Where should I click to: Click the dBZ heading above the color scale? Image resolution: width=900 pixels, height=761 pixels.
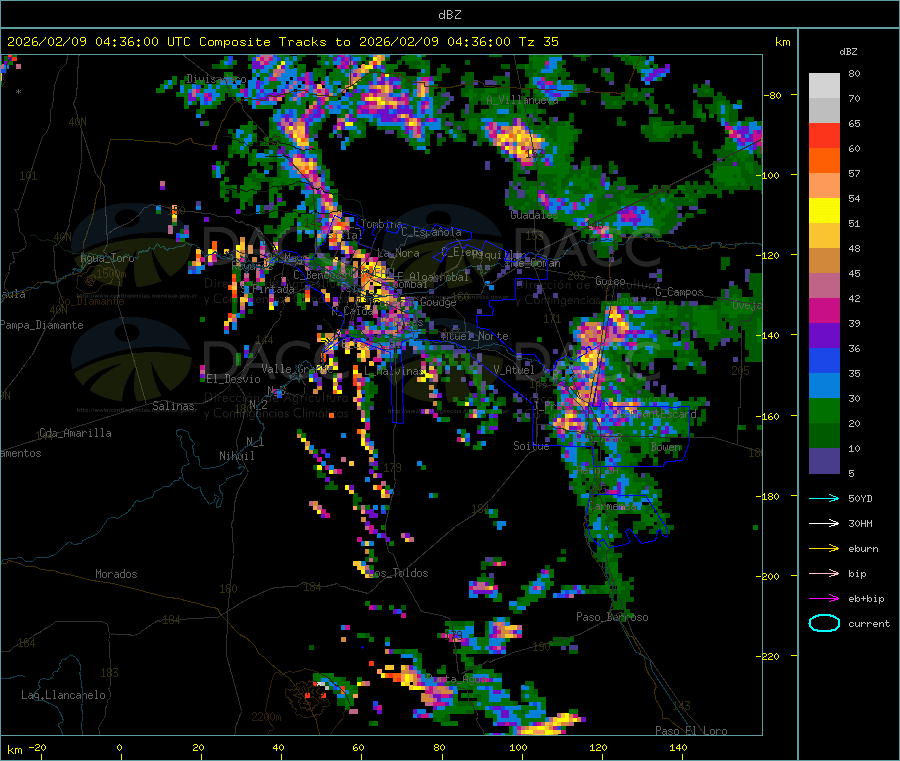tap(848, 52)
